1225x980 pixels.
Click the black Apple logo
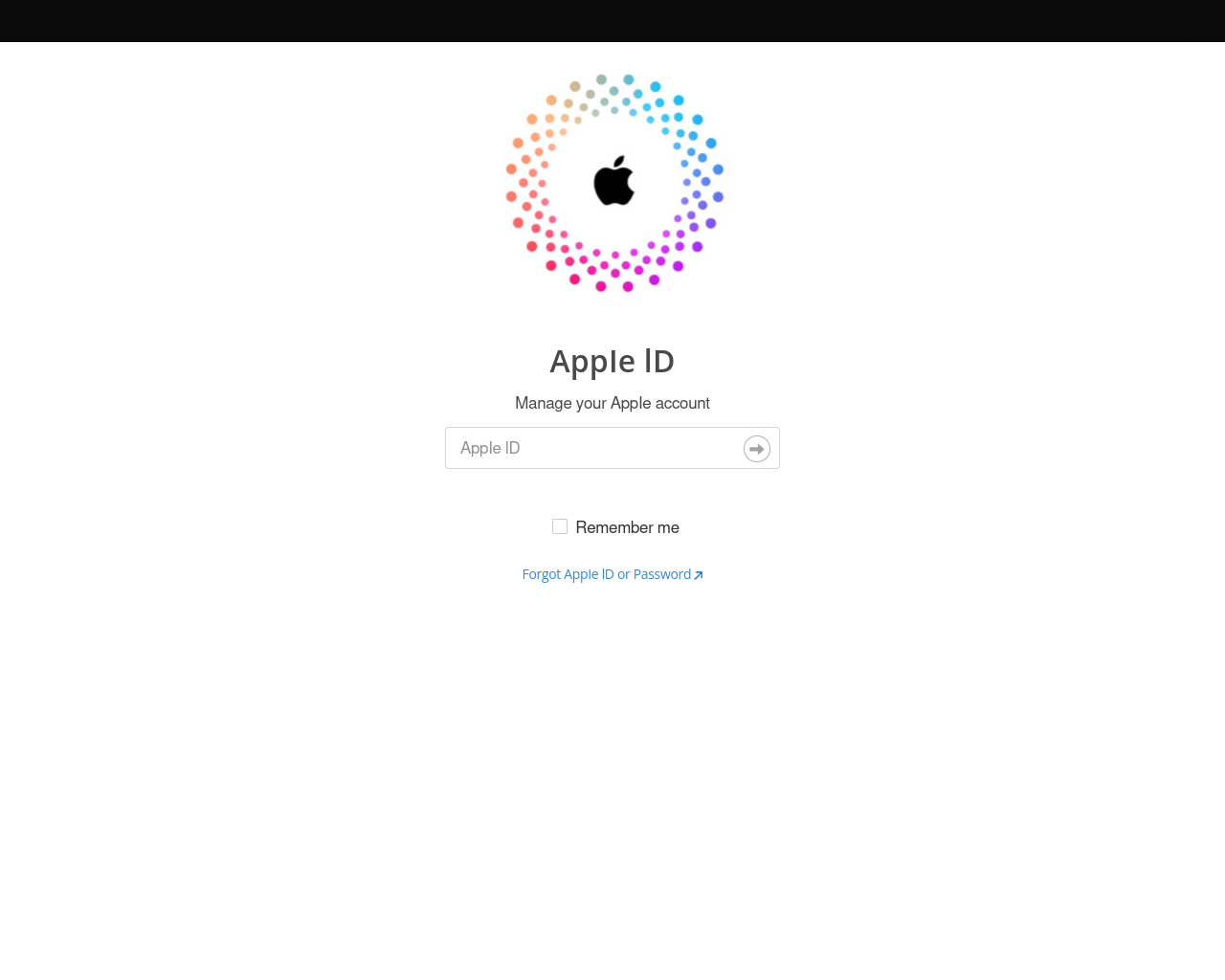[613, 181]
